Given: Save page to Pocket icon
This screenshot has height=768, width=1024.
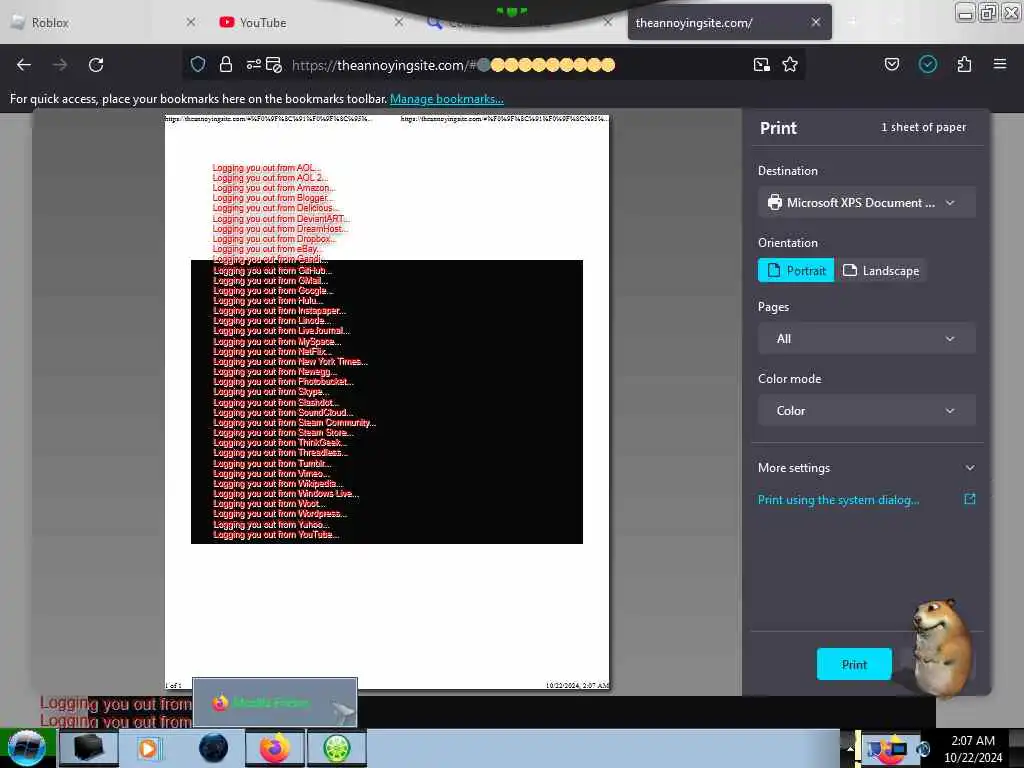Looking at the screenshot, I should [x=891, y=64].
